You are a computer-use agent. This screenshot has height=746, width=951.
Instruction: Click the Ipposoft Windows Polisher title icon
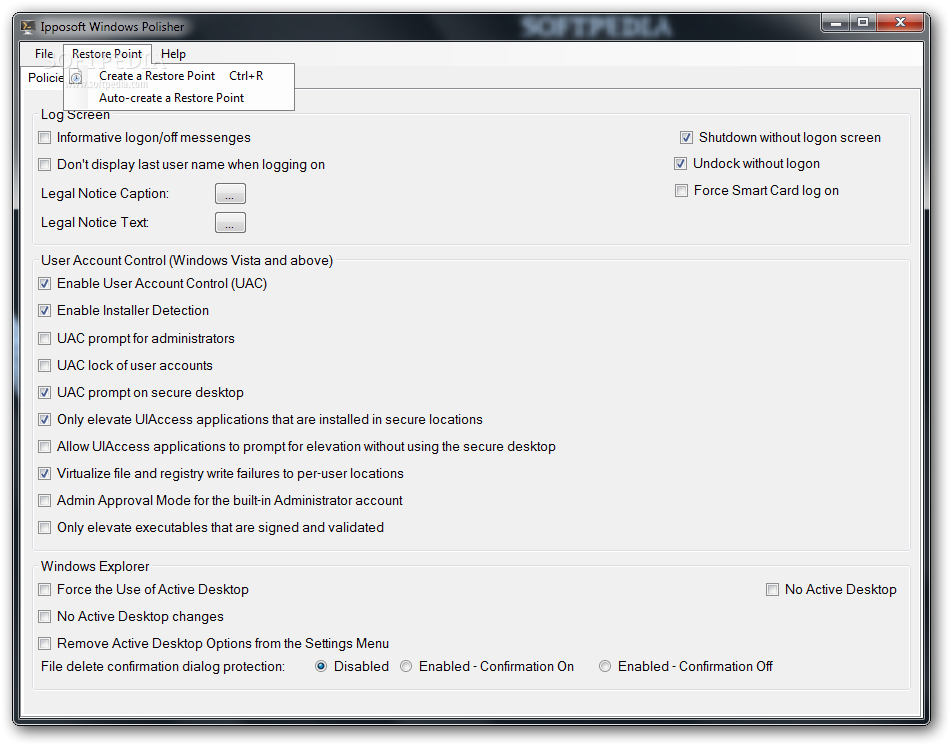[27, 27]
